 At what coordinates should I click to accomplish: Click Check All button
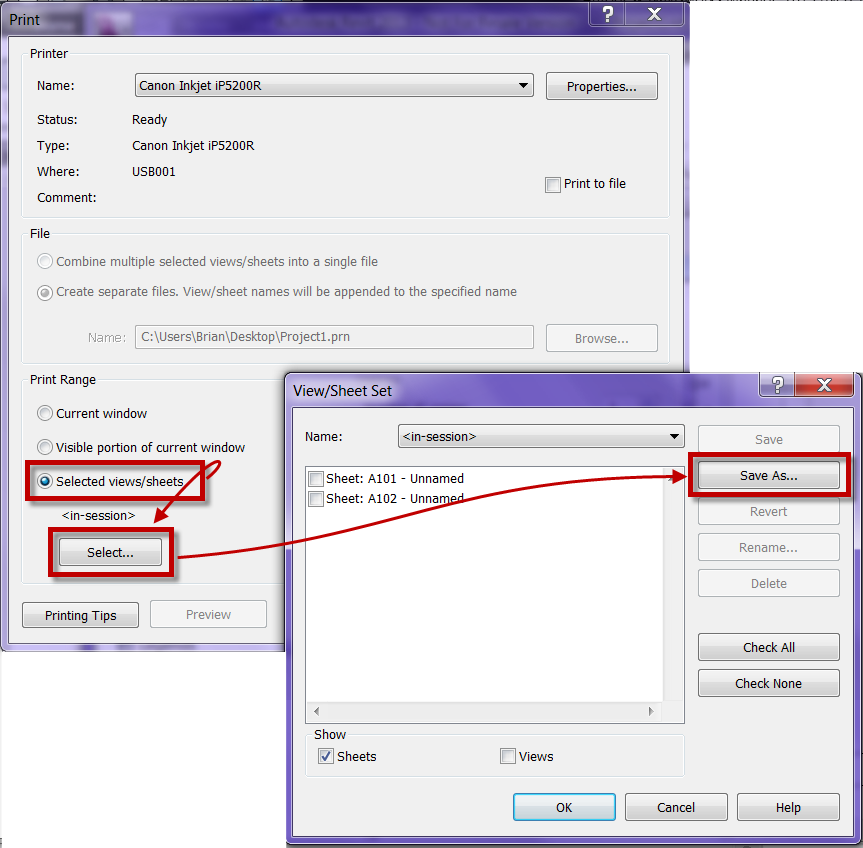point(768,647)
